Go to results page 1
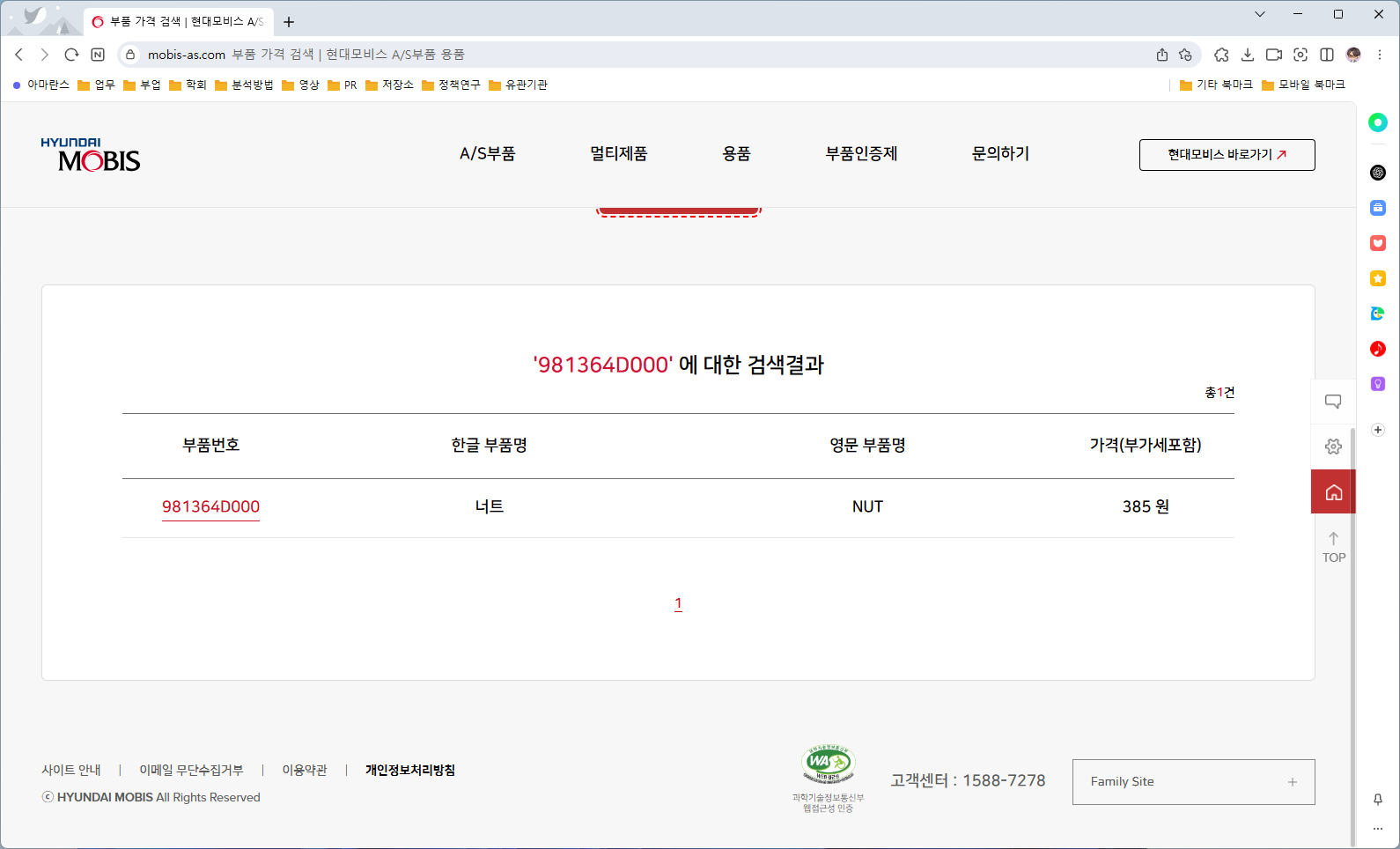Viewport: 1400px width, 849px height. (678, 603)
